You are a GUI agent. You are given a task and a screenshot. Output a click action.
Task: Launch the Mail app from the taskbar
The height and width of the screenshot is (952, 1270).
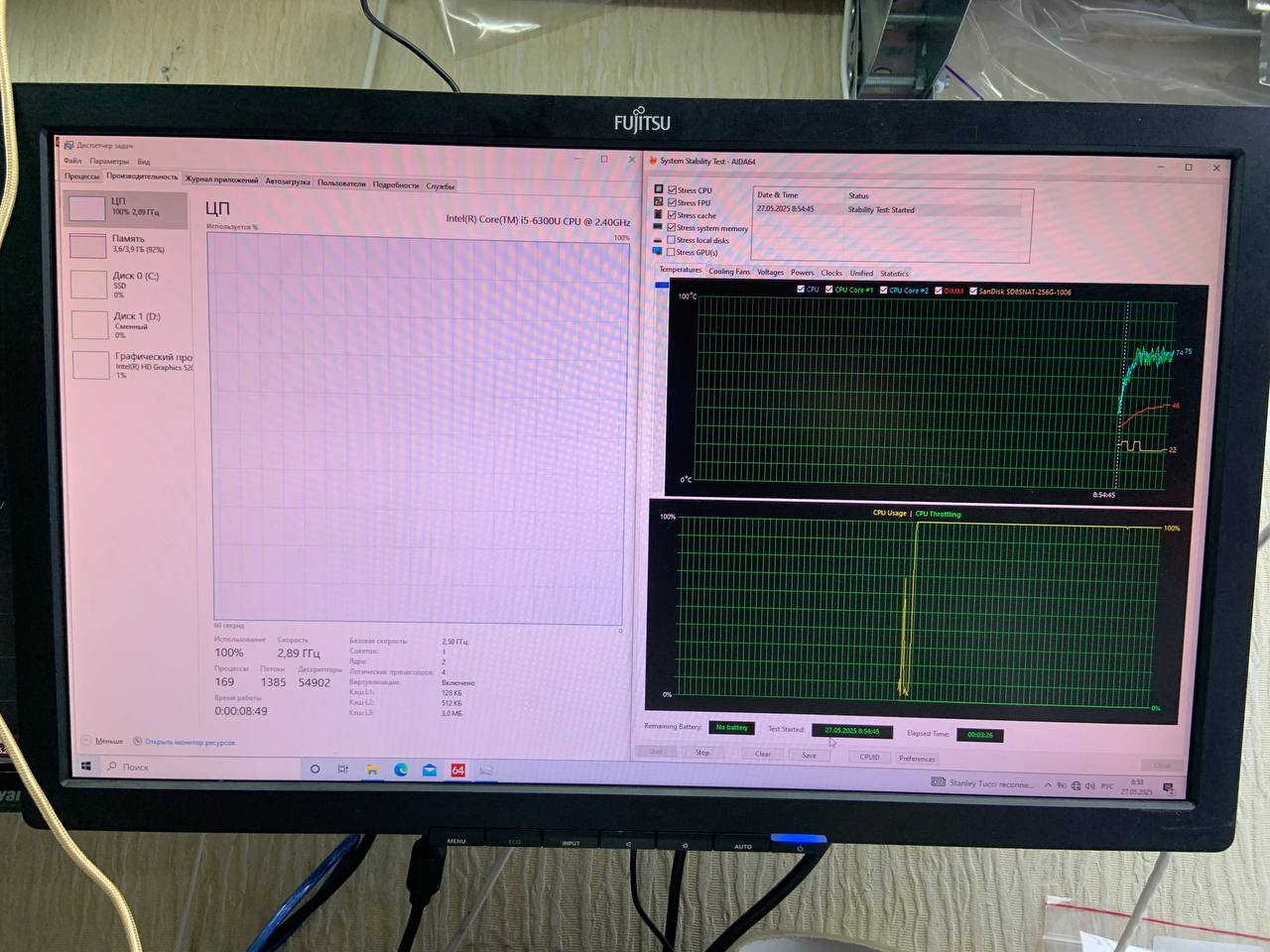point(430,770)
